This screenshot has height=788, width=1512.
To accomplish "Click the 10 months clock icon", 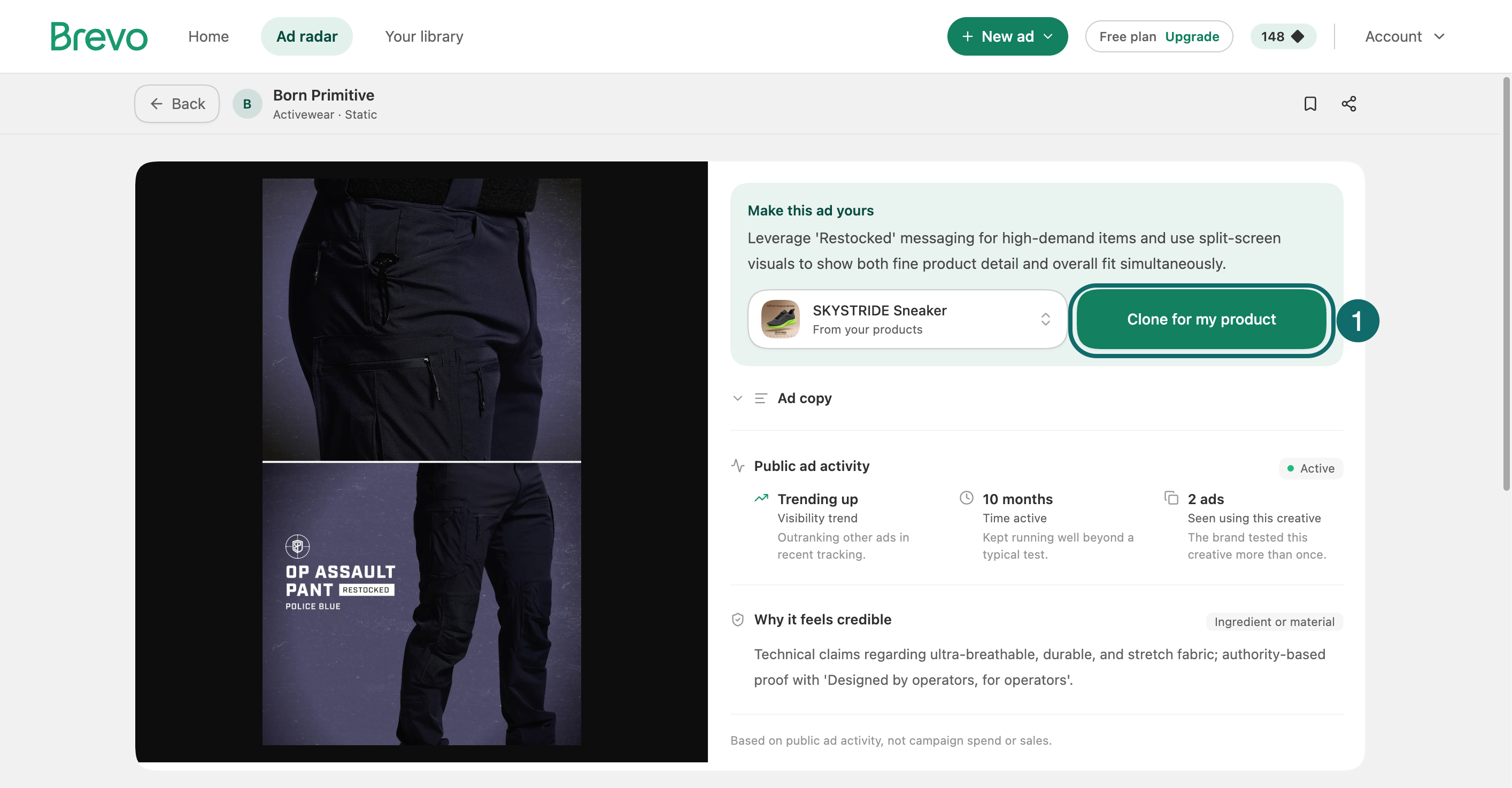I will [x=966, y=498].
